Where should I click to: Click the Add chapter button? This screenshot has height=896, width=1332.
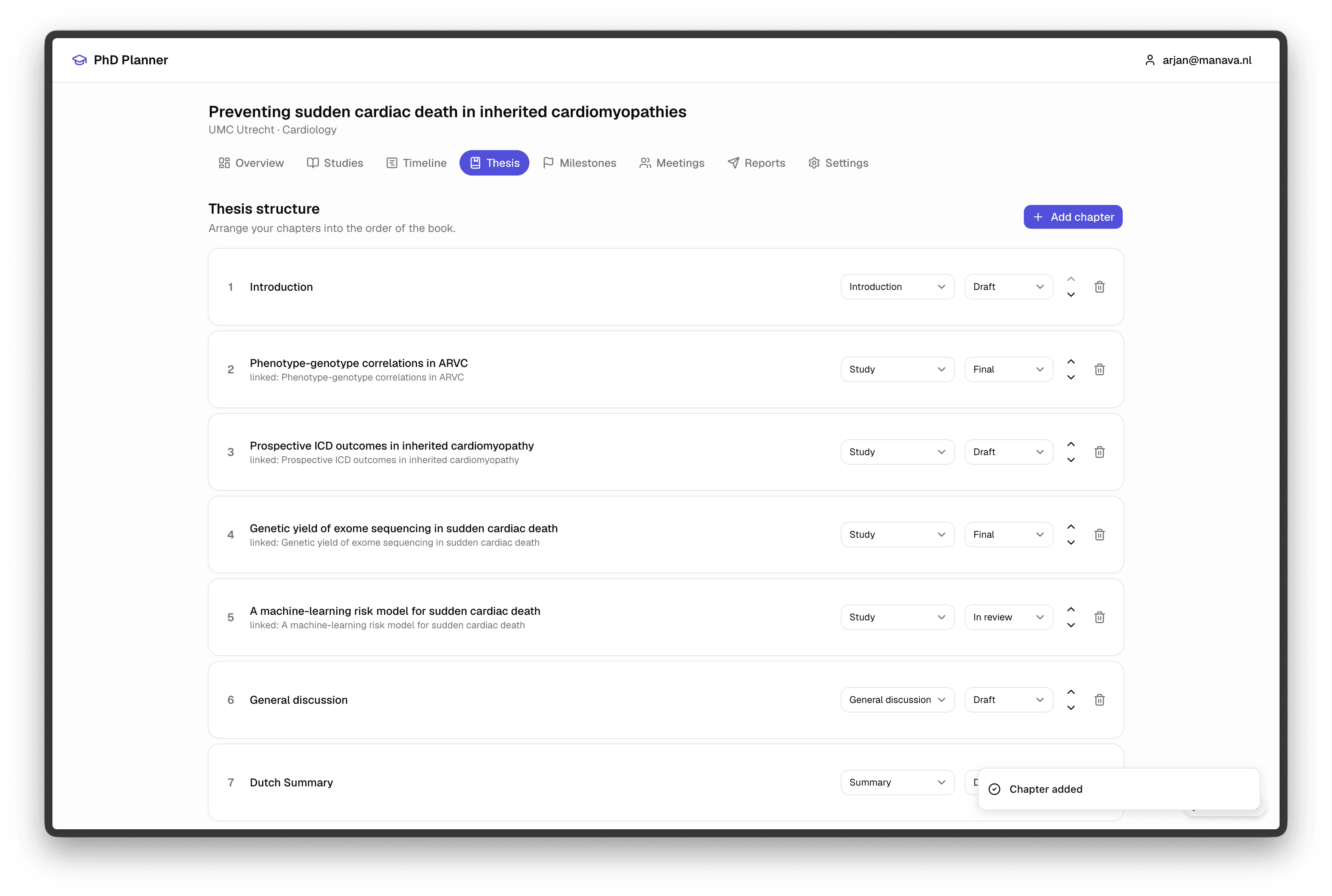(1073, 217)
